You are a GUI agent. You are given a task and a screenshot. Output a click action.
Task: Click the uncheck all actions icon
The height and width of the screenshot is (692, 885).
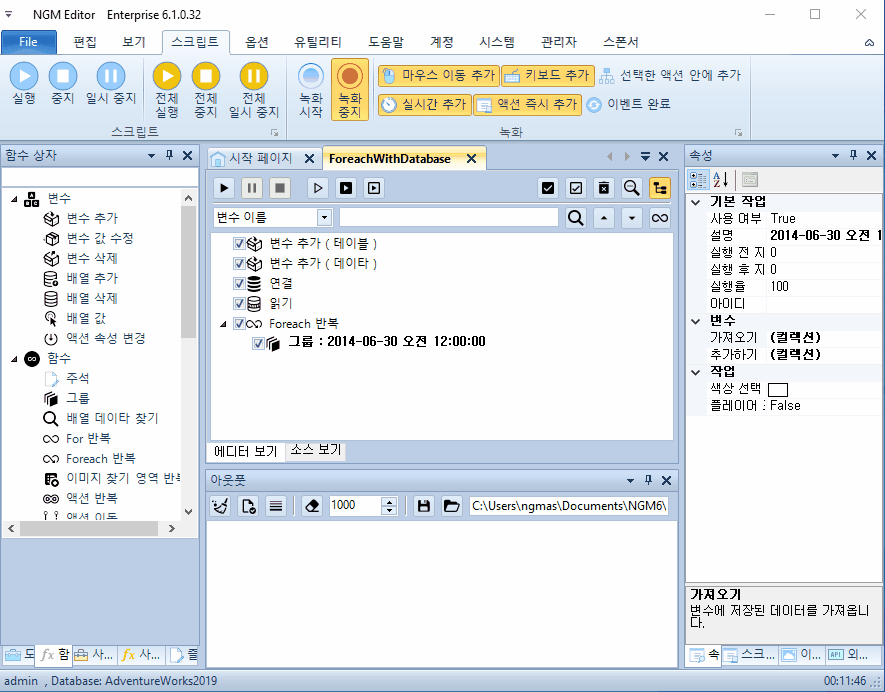point(576,188)
